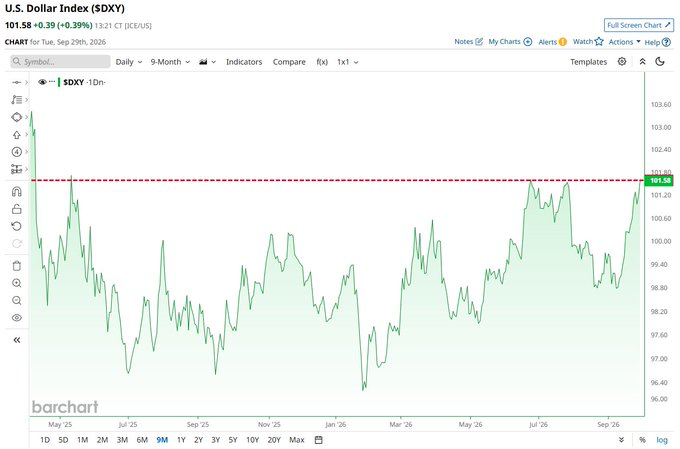Open the Templates link
The width and height of the screenshot is (680, 449).
(x=588, y=62)
